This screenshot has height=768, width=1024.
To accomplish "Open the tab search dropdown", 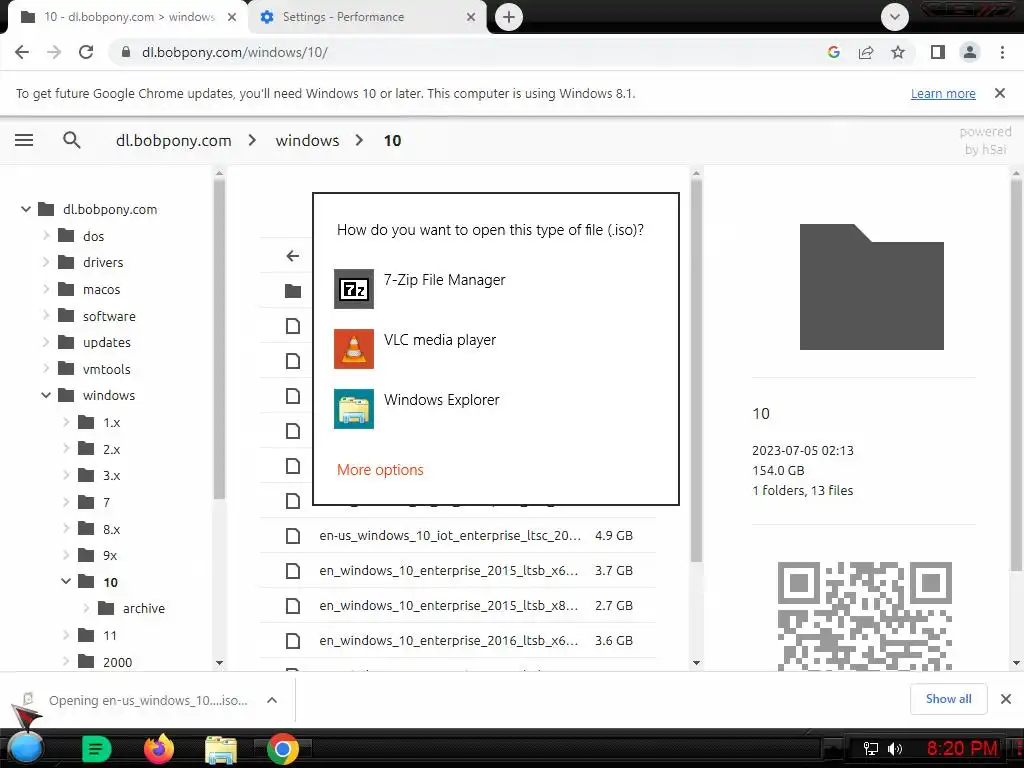I will coord(895,17).
